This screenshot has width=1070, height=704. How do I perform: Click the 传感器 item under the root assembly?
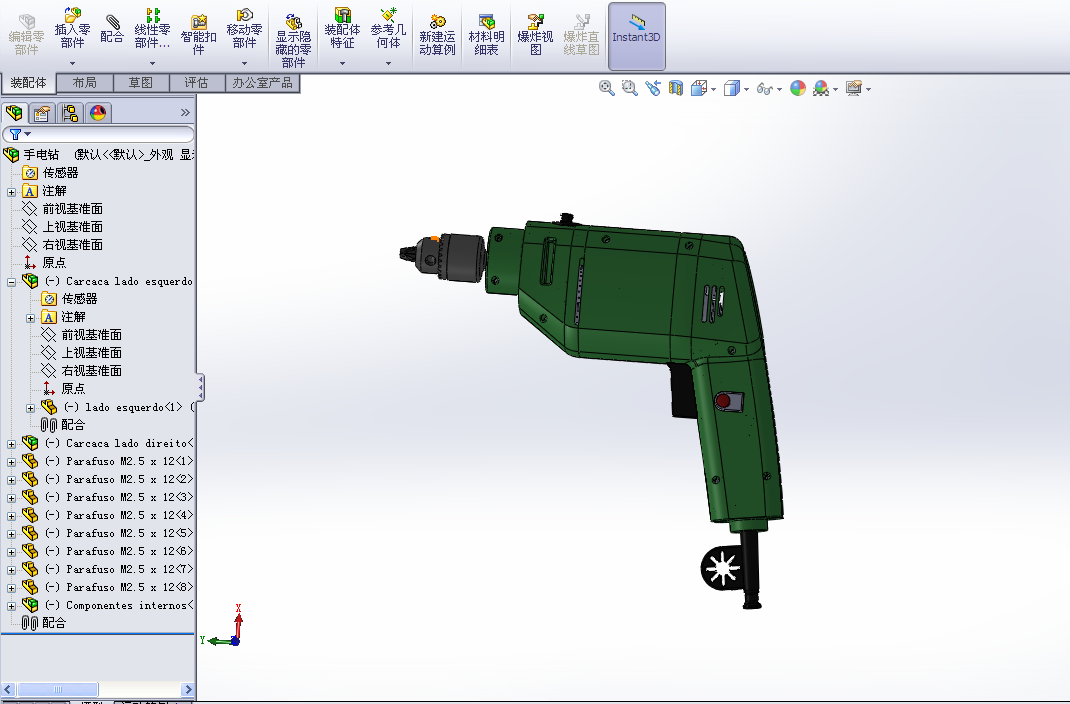[x=60, y=173]
